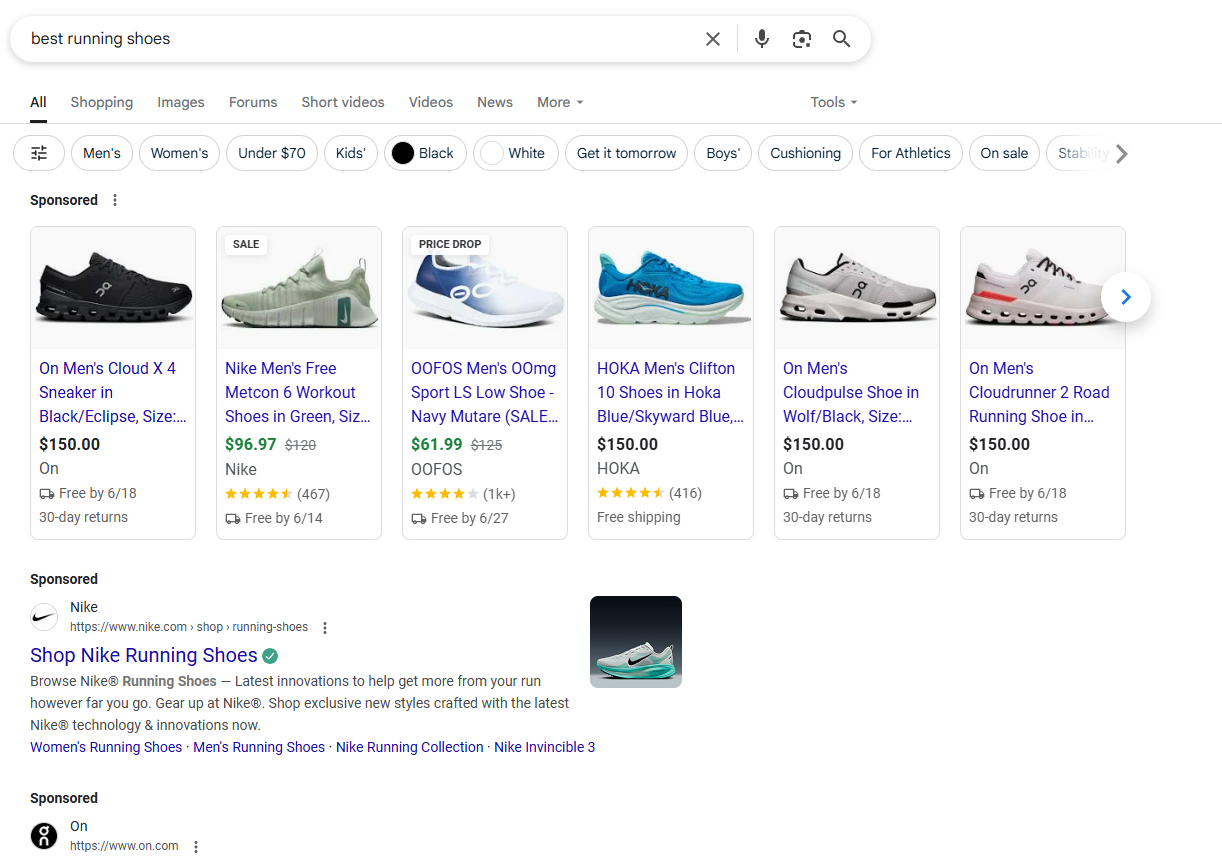The width and height of the screenshot is (1222, 861).
Task: Toggle the Cushioning filter chip
Action: 806,153
